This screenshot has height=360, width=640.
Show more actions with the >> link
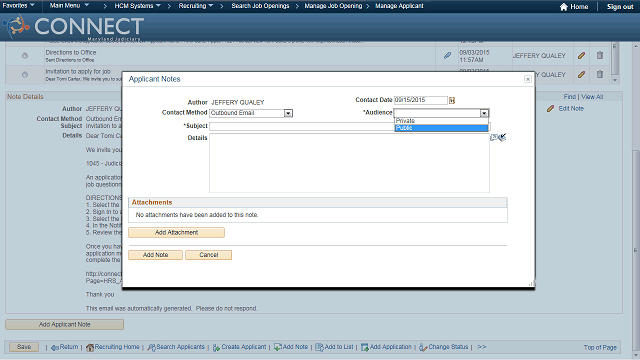click(x=482, y=347)
